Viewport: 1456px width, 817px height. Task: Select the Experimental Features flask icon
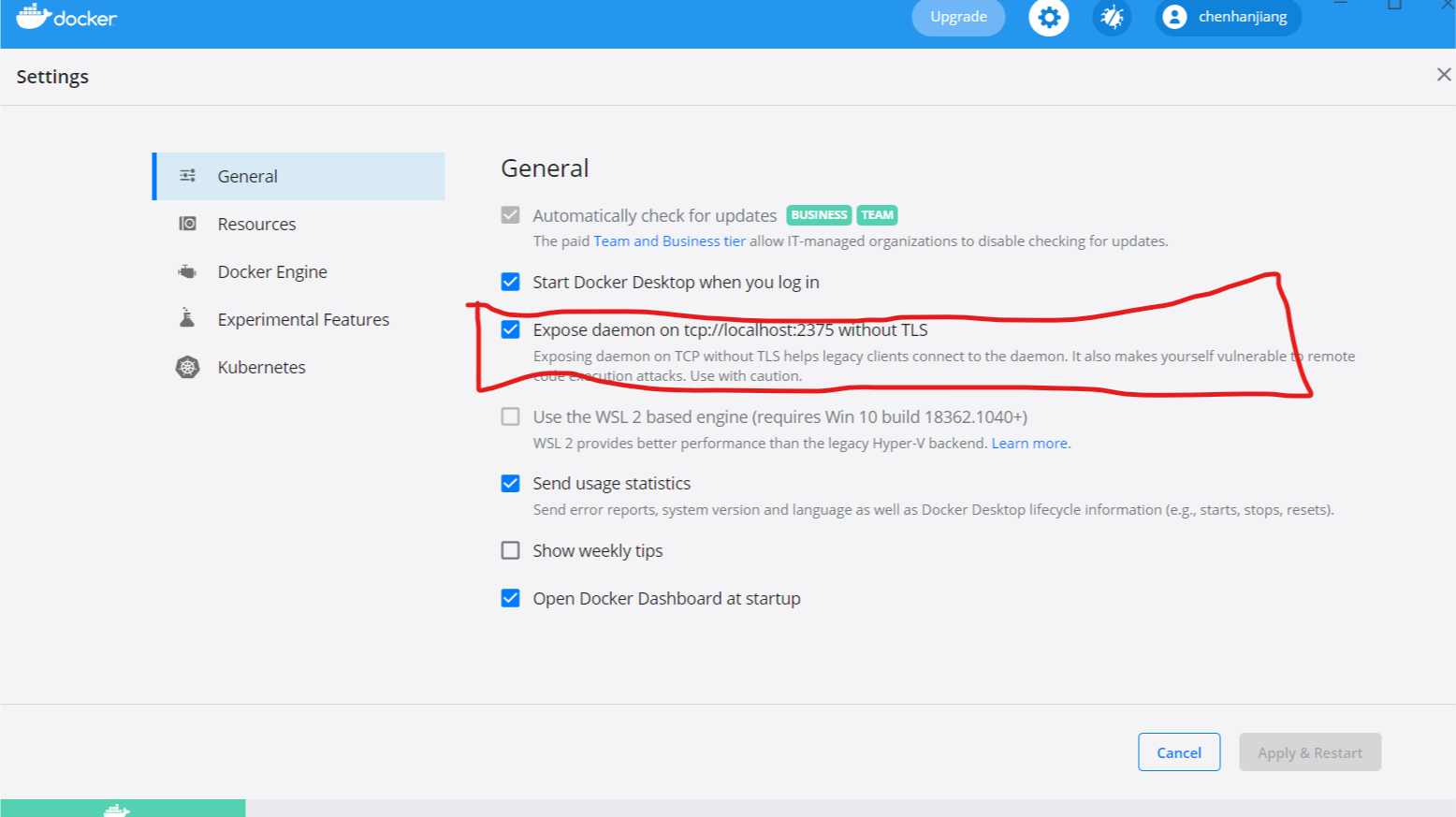point(187,318)
